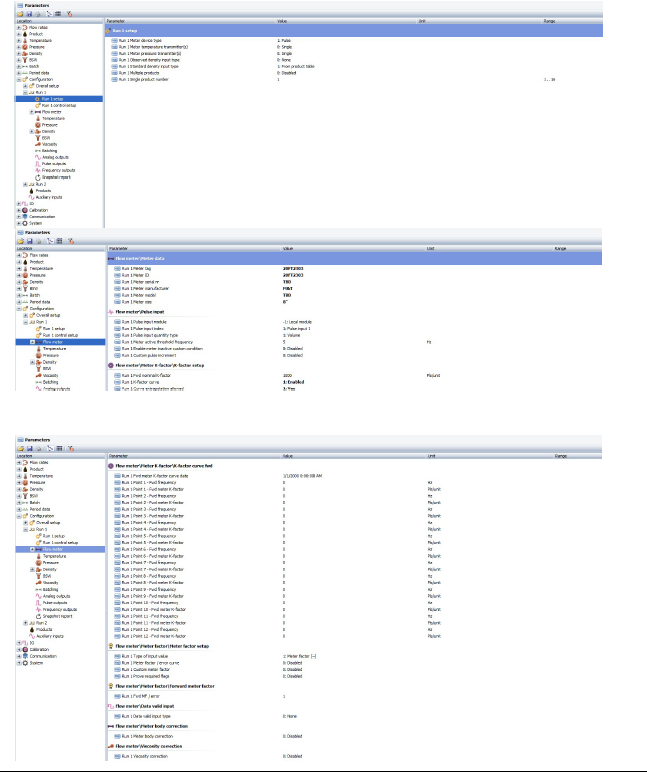
Task: Click the Products drop icon in bottom panel tree
Action: coord(32,630)
